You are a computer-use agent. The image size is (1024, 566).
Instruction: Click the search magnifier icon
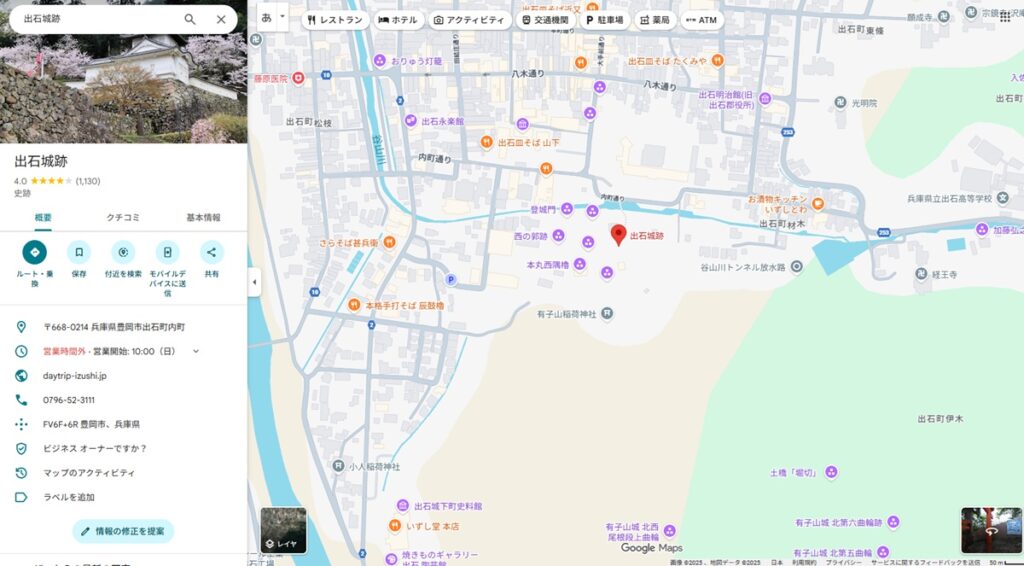190,19
